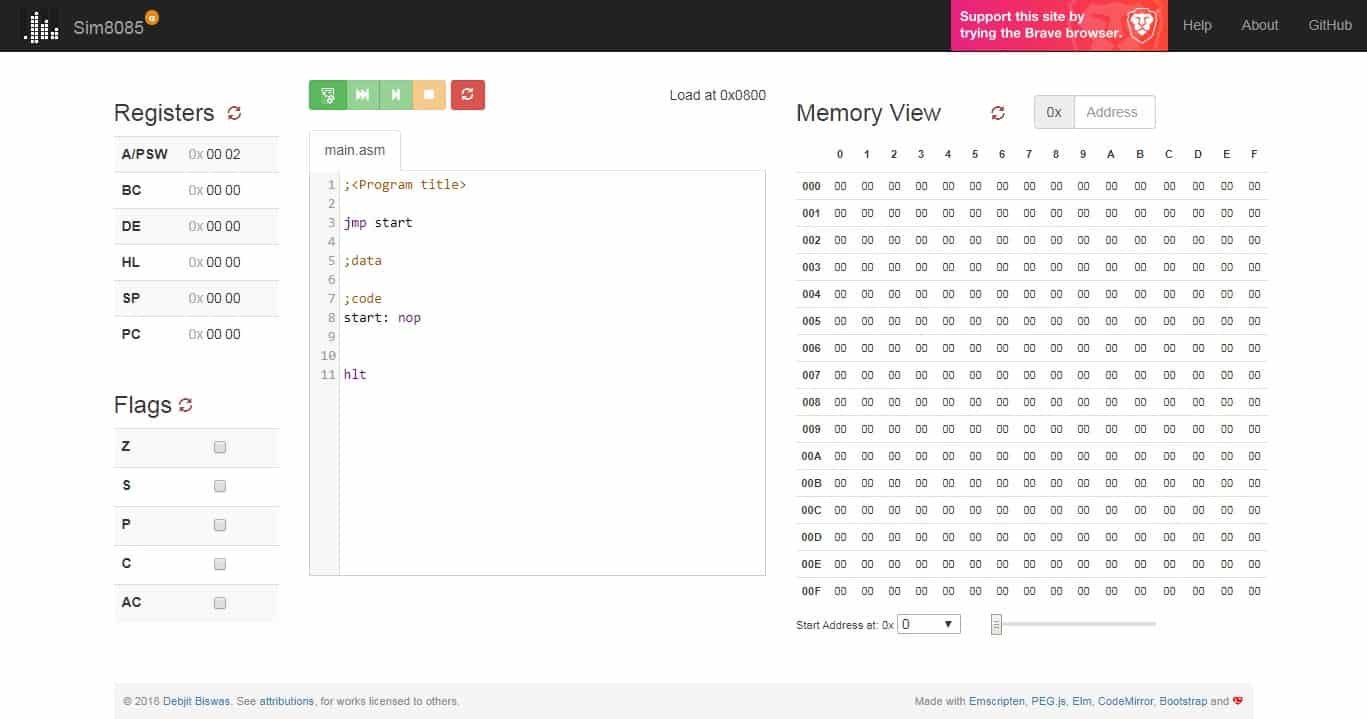Run the program to completion
The width and height of the screenshot is (1367, 719).
click(361, 94)
